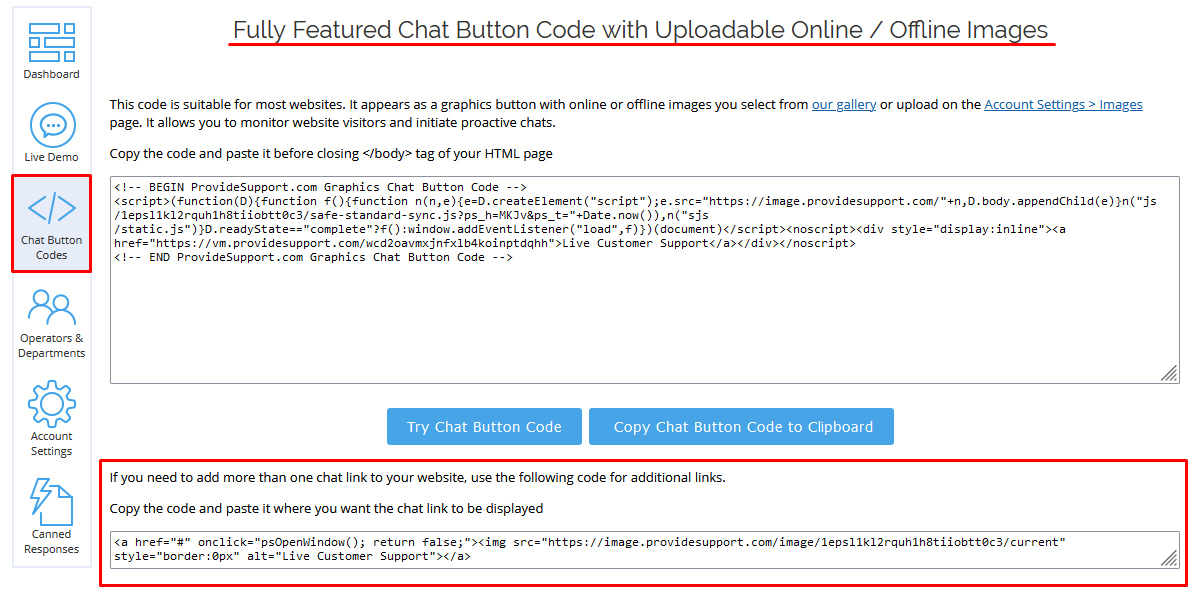Screen dimensions: 1192x606
Task: Open Operators & Departments people icon
Action: click(51, 305)
